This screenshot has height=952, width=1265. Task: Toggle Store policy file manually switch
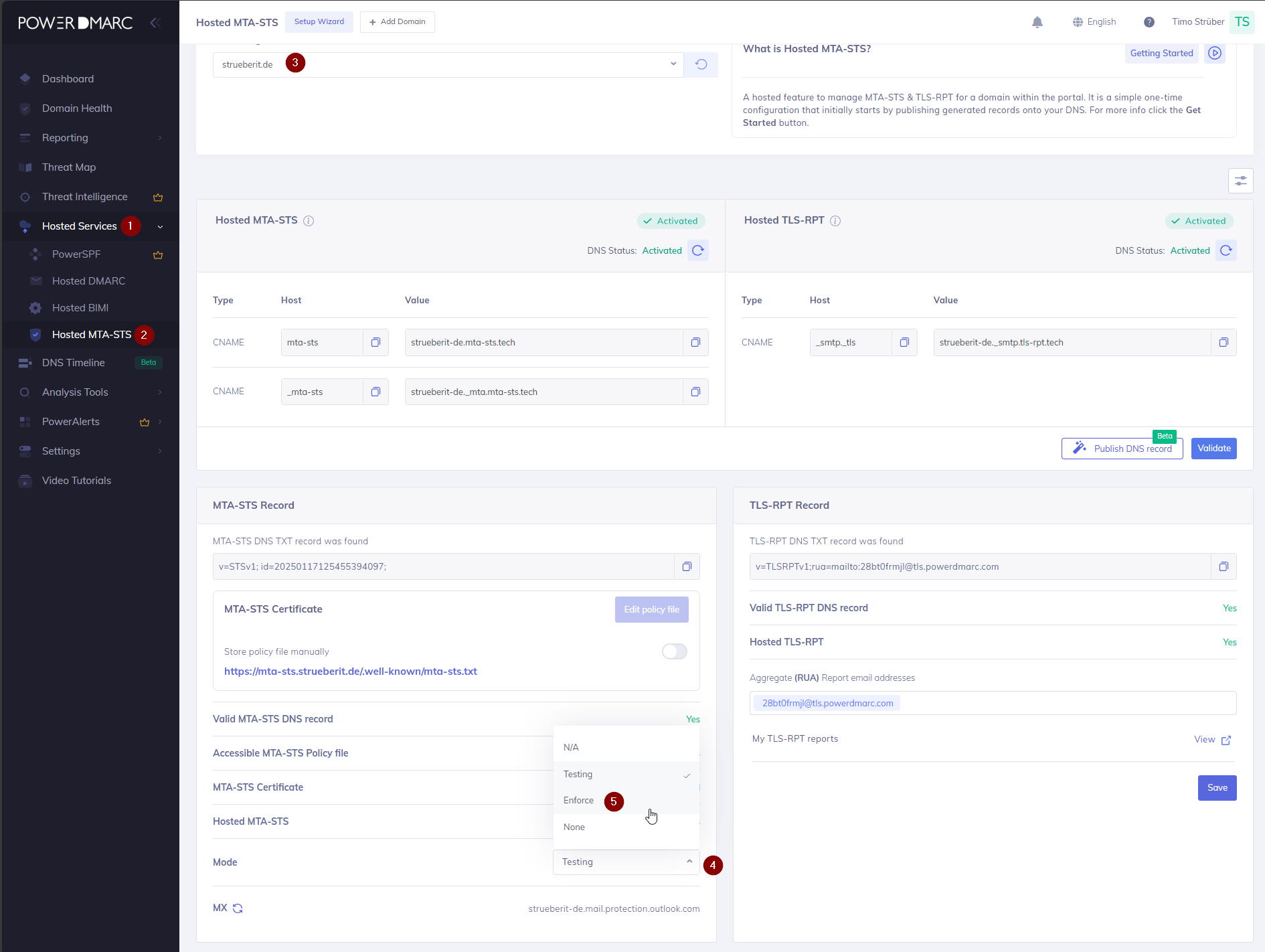click(674, 651)
